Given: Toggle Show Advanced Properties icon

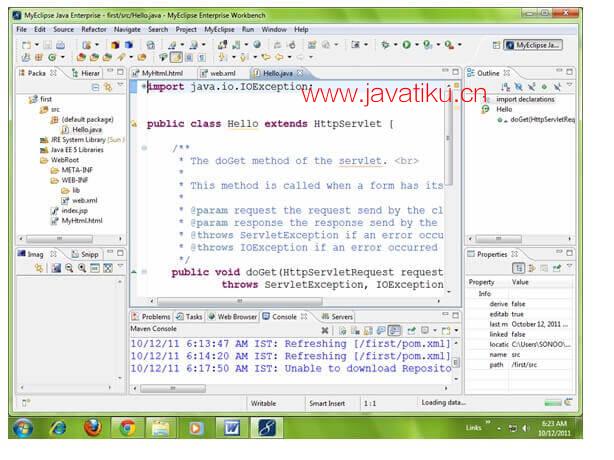Looking at the screenshot, I should coord(531,268).
